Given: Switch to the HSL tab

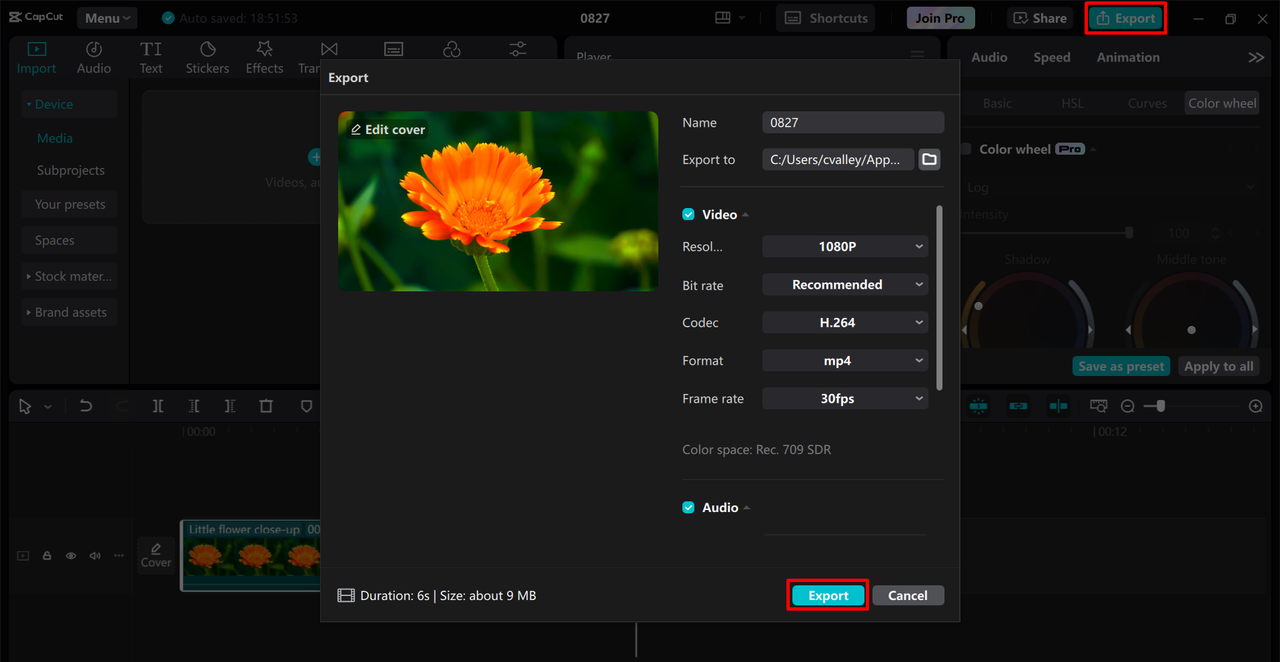Looking at the screenshot, I should click(x=1072, y=103).
